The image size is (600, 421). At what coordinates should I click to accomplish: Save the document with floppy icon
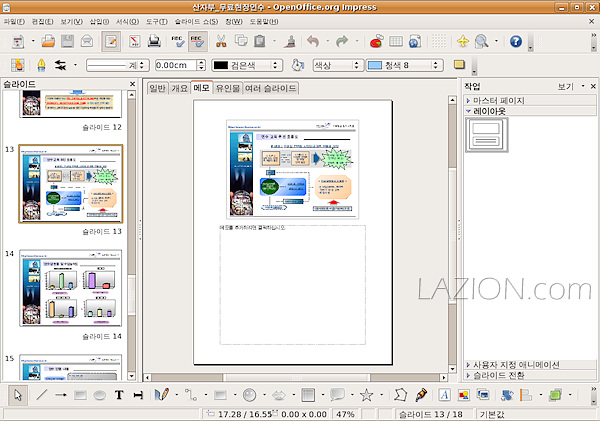coord(67,41)
